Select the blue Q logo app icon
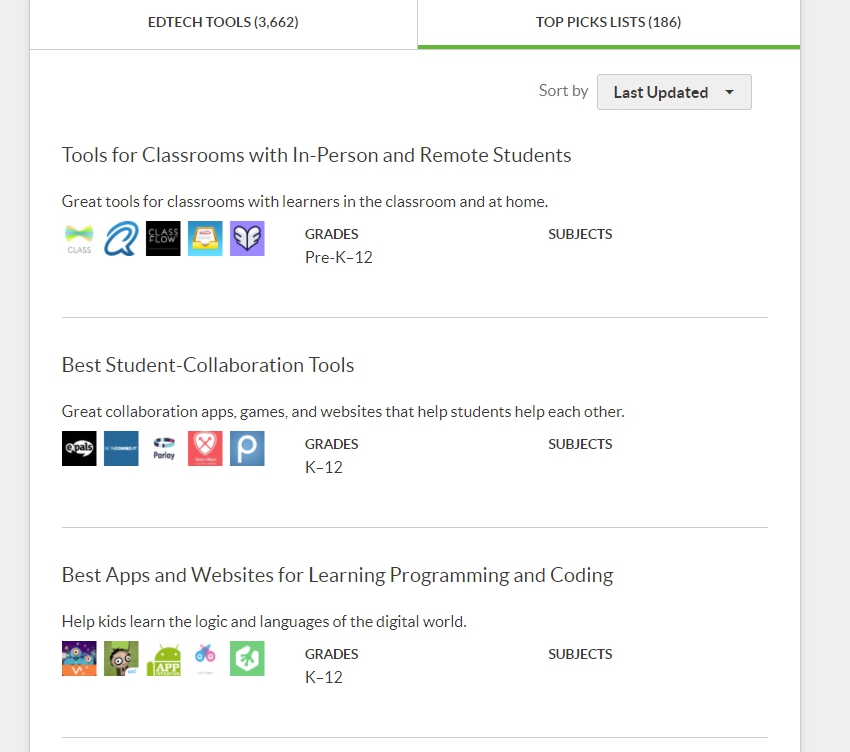Image resolution: width=850 pixels, height=752 pixels. 121,239
